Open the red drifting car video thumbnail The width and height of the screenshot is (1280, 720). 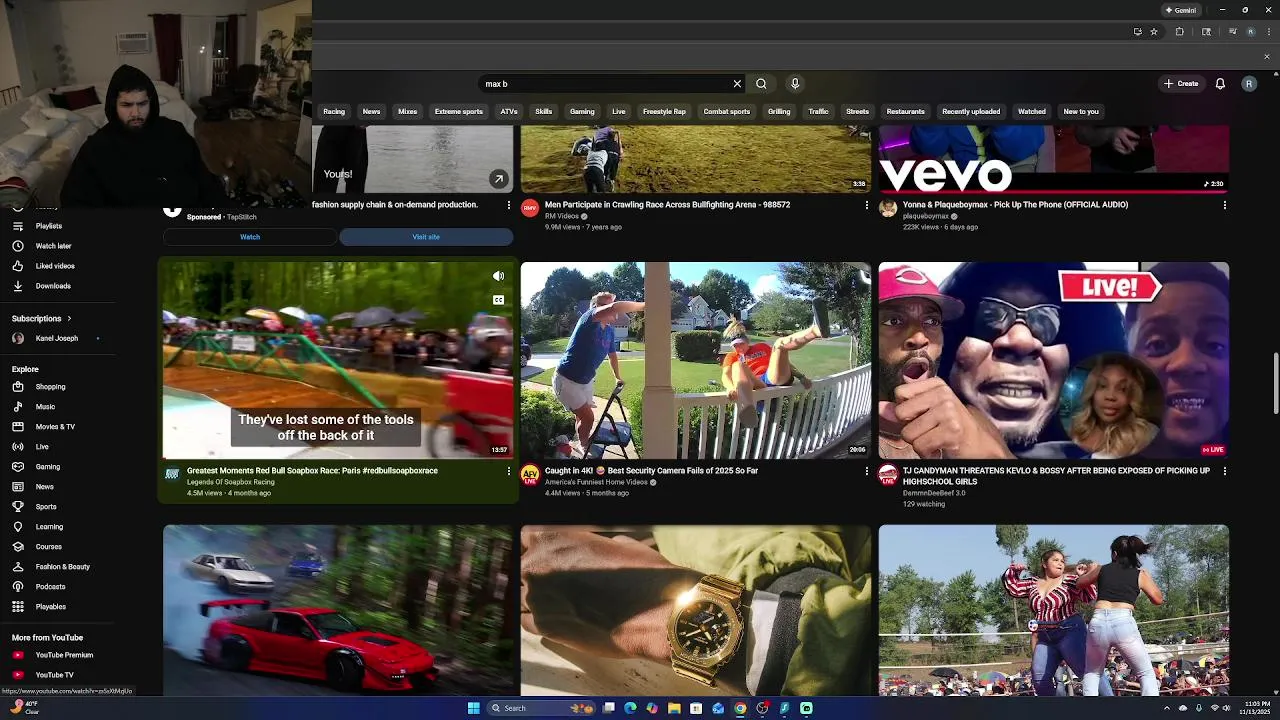(338, 610)
